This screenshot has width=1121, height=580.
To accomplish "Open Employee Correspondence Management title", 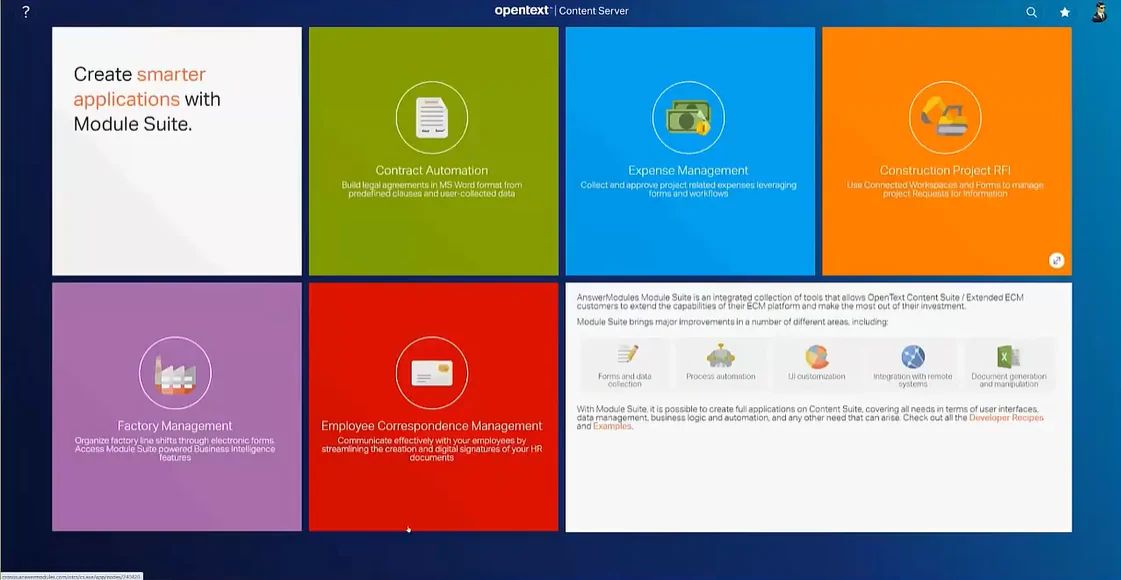I will click(432, 426).
